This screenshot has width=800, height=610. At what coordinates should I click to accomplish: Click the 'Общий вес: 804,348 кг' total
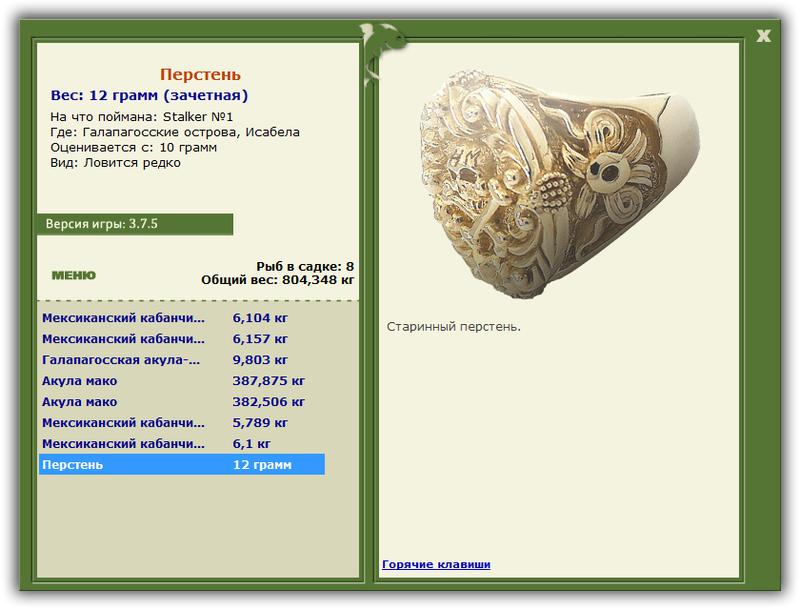point(278,279)
